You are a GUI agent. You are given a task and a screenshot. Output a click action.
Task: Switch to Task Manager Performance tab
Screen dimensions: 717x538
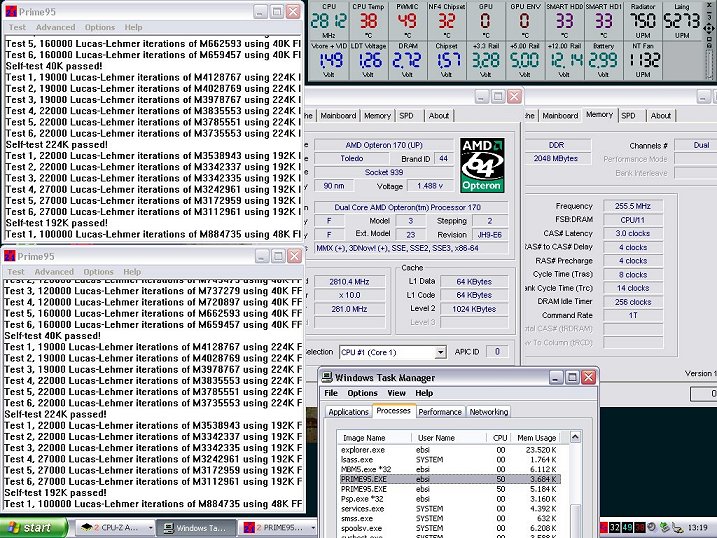pyautogui.click(x=440, y=412)
